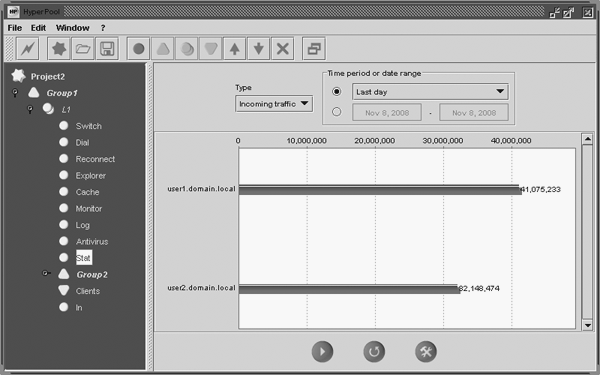Collapse the Group1 tree node handle

(x=15, y=93)
